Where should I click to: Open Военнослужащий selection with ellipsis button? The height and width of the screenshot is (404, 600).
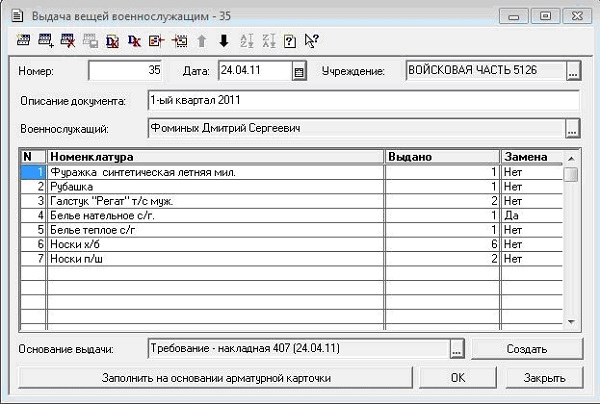pos(572,129)
